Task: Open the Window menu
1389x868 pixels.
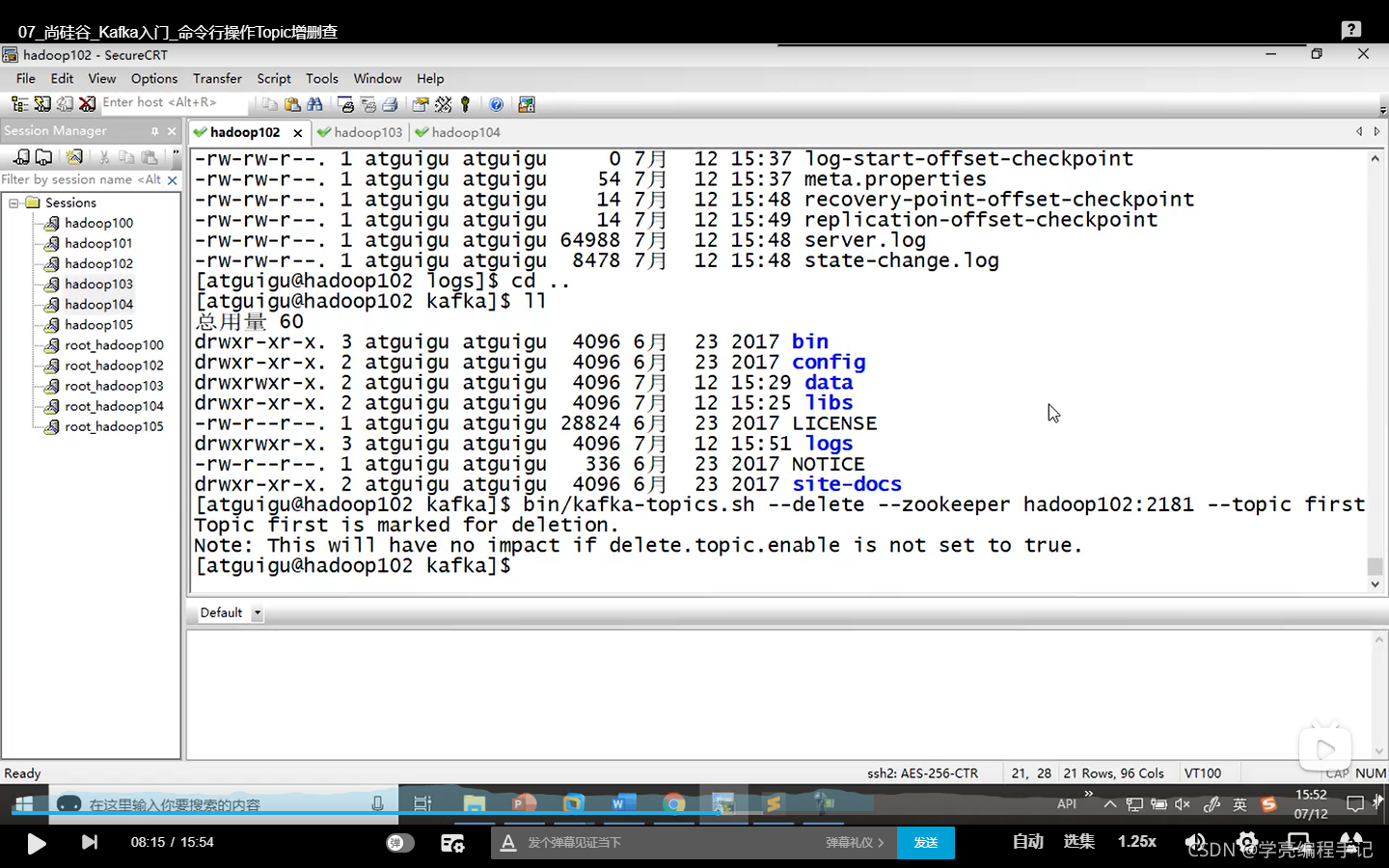Action: tap(377, 79)
